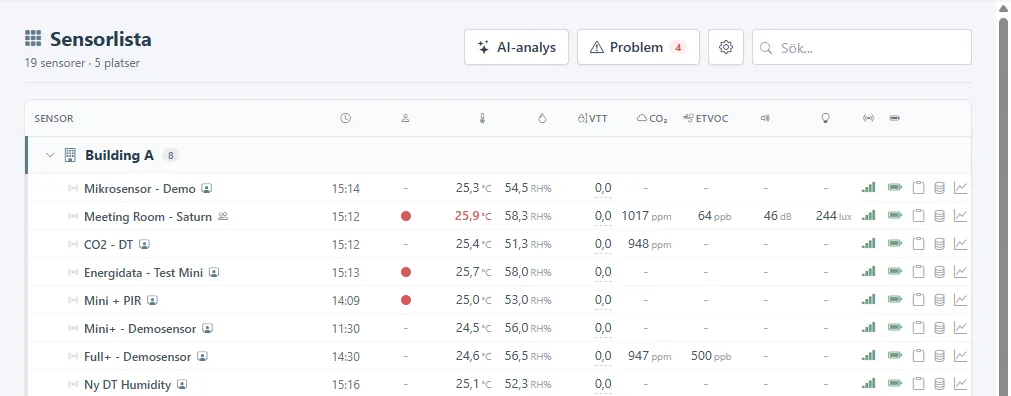The image size is (1011, 396).
Task: Sort by the CO₂ column header
Action: pos(652,119)
